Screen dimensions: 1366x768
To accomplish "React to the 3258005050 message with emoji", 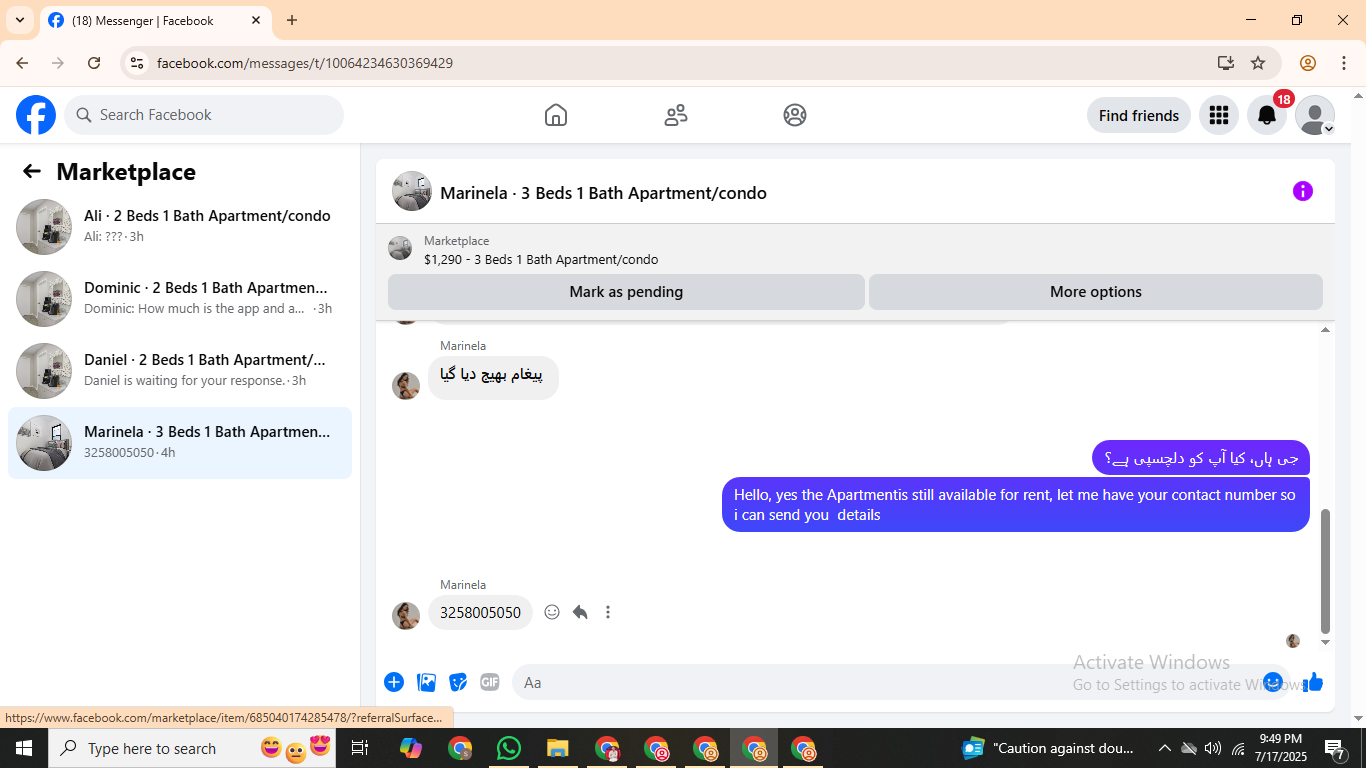I will (552, 612).
